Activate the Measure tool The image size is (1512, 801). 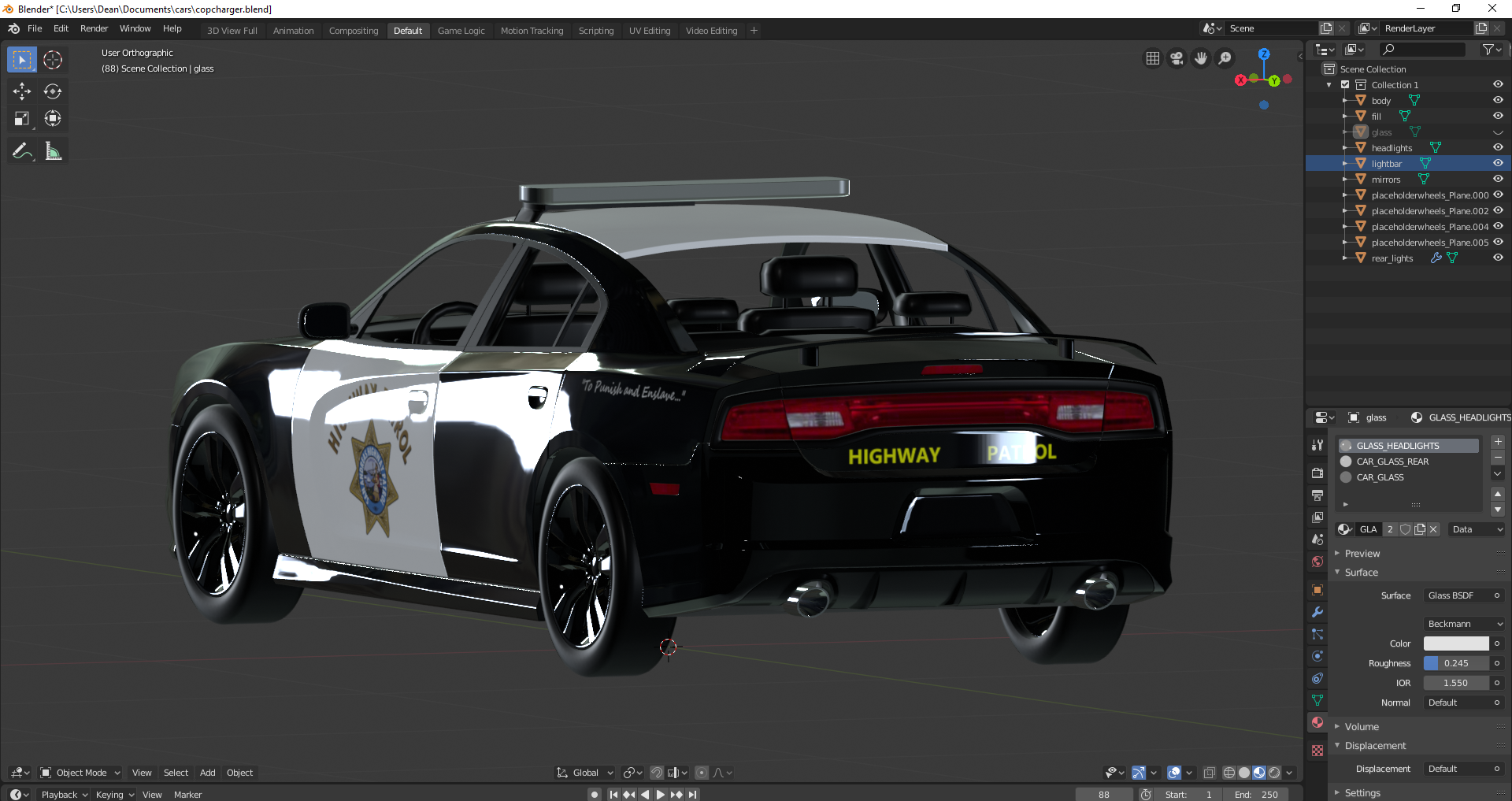coord(53,150)
